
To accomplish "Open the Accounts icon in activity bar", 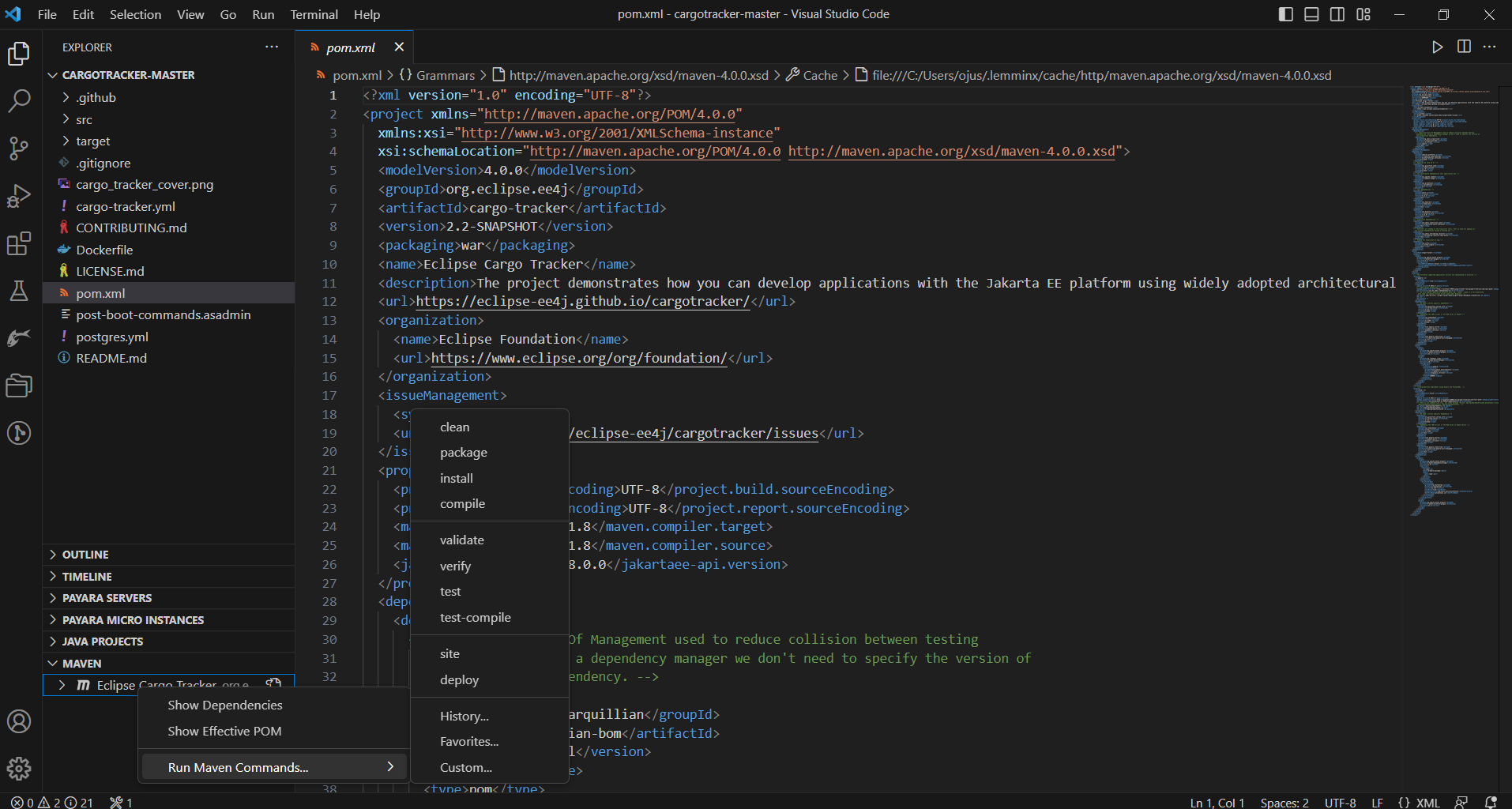I will [19, 721].
